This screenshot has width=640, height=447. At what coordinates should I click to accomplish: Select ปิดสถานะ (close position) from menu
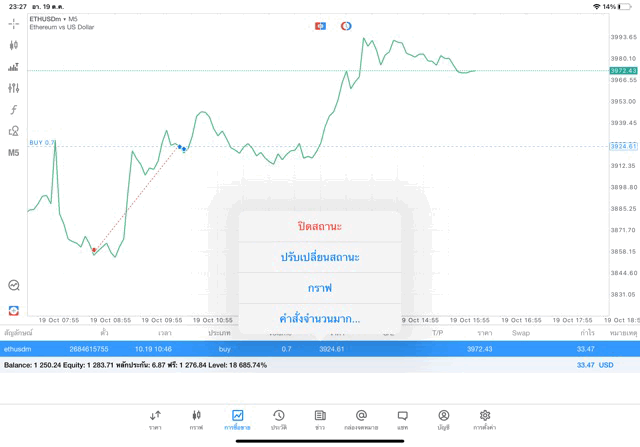320,226
